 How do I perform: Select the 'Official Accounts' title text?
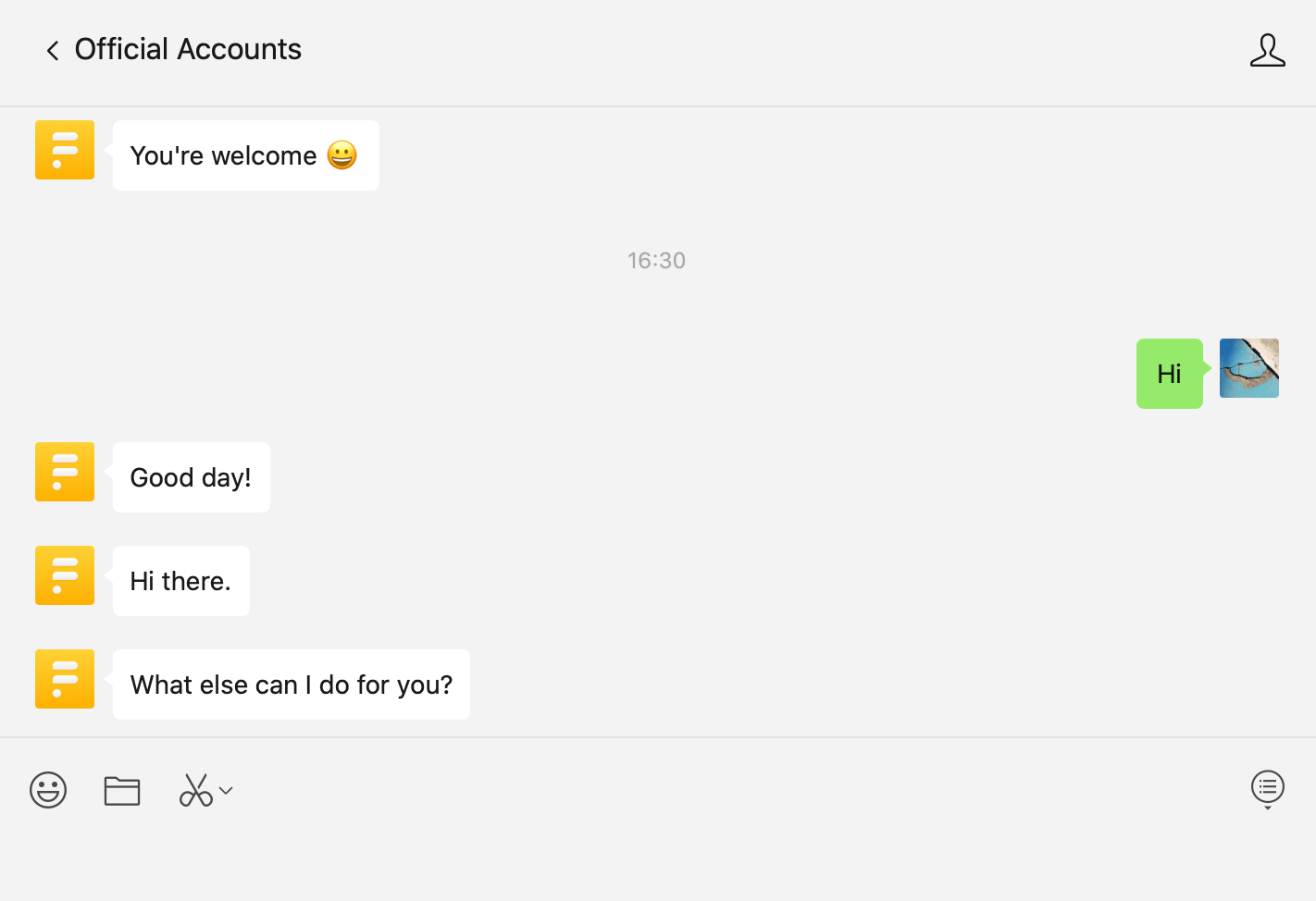(188, 49)
